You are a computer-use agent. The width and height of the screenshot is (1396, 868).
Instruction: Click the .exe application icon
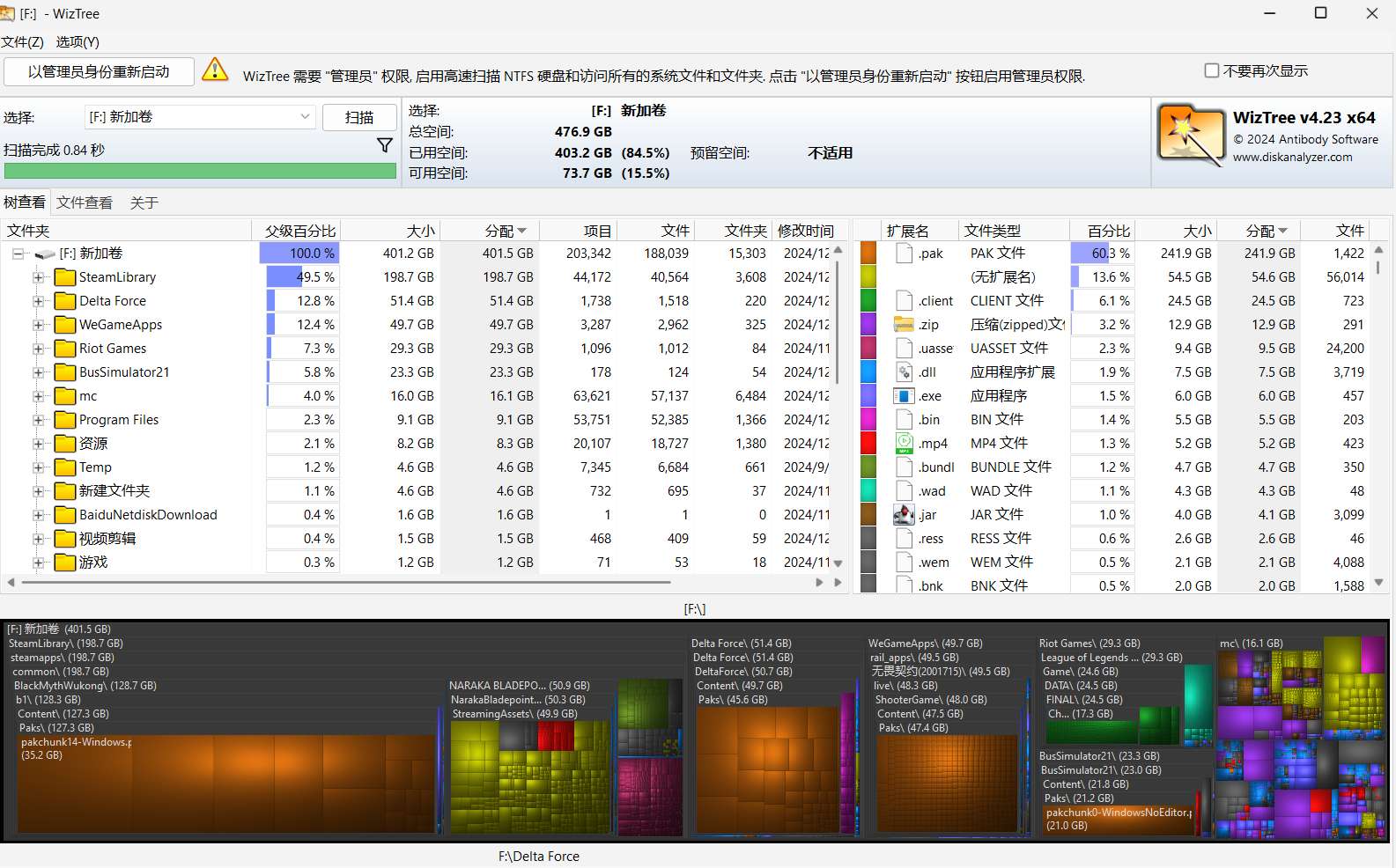click(x=904, y=396)
